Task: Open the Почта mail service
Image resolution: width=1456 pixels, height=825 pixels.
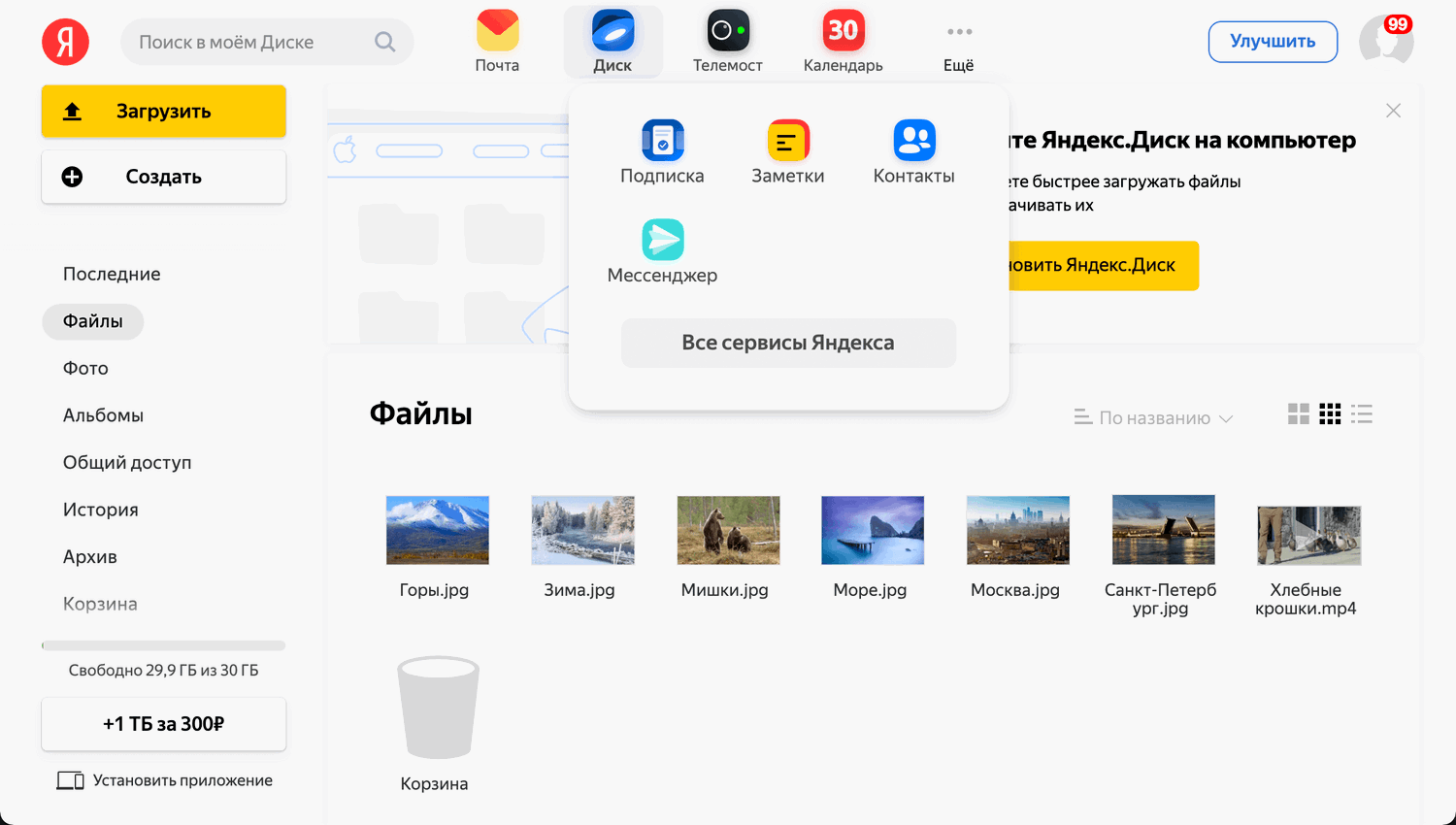Action: coord(497,42)
